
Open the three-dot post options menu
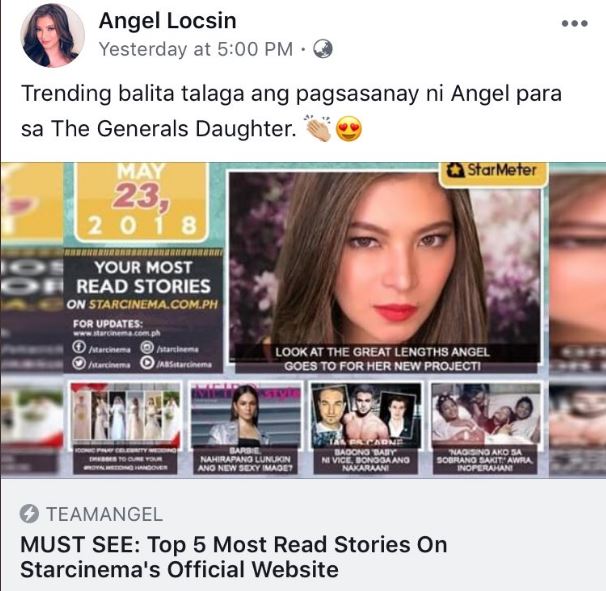tap(575, 24)
